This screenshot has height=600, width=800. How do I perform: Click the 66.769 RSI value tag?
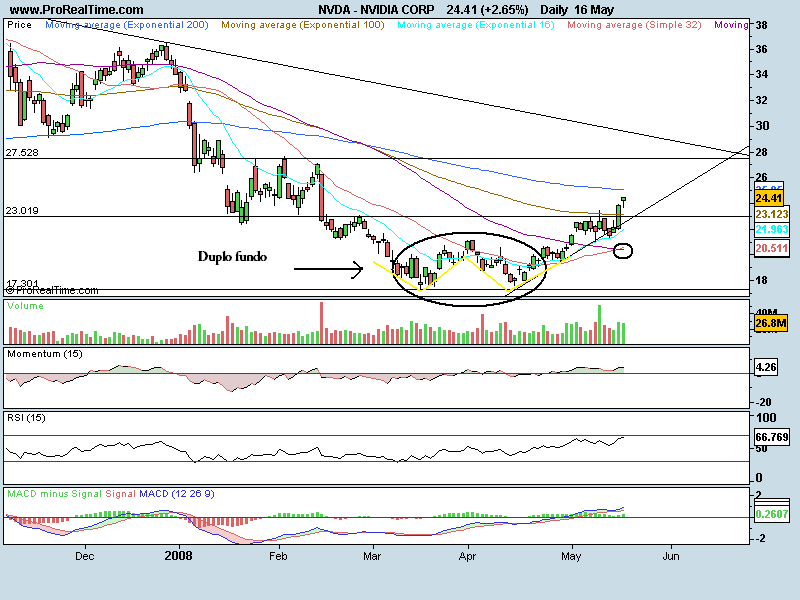[x=771, y=437]
